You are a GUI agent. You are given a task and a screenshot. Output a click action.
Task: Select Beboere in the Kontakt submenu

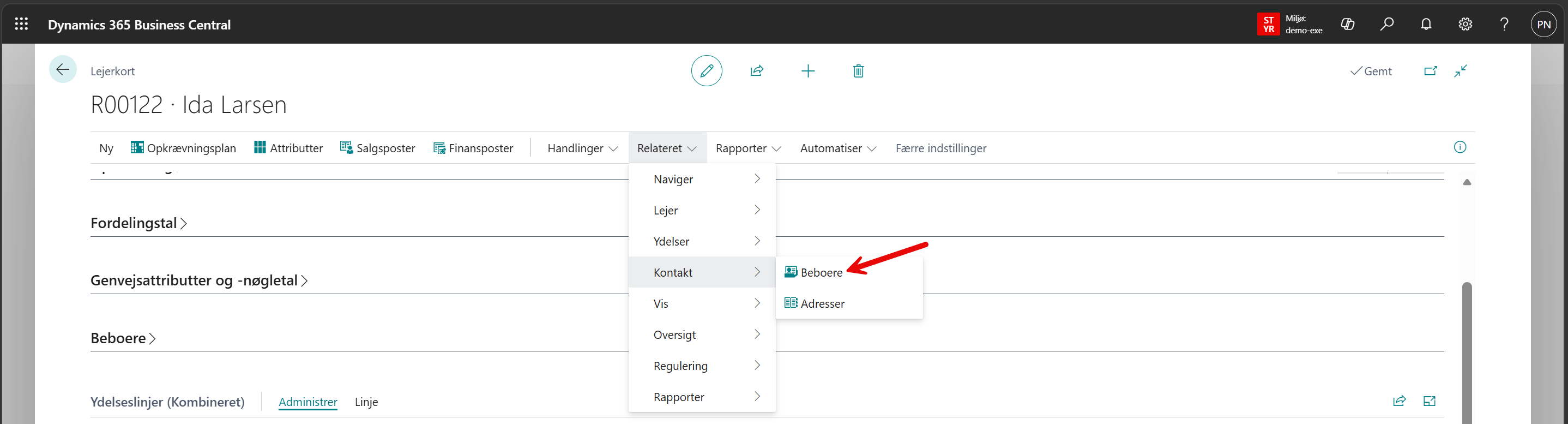[x=821, y=272]
